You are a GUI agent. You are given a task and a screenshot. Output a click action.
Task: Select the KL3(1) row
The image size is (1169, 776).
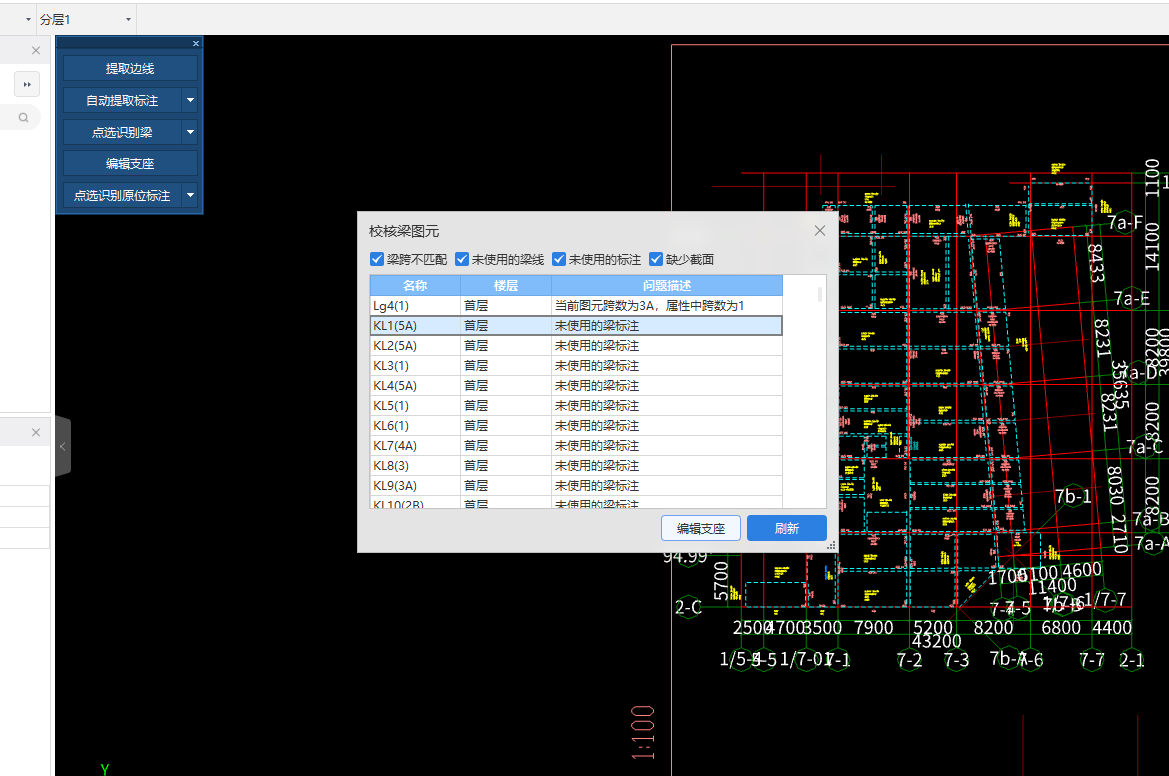click(576, 366)
